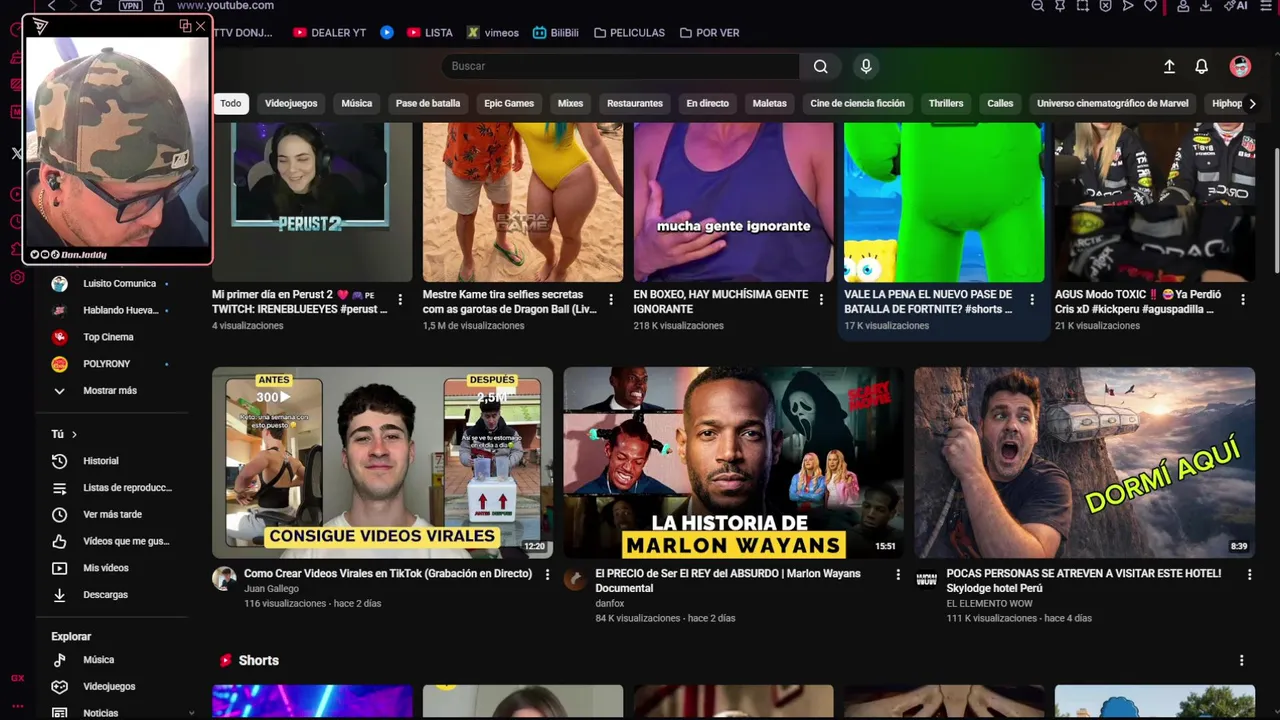Select the Thrillers filter chip
This screenshot has height=720, width=1280.
click(946, 103)
